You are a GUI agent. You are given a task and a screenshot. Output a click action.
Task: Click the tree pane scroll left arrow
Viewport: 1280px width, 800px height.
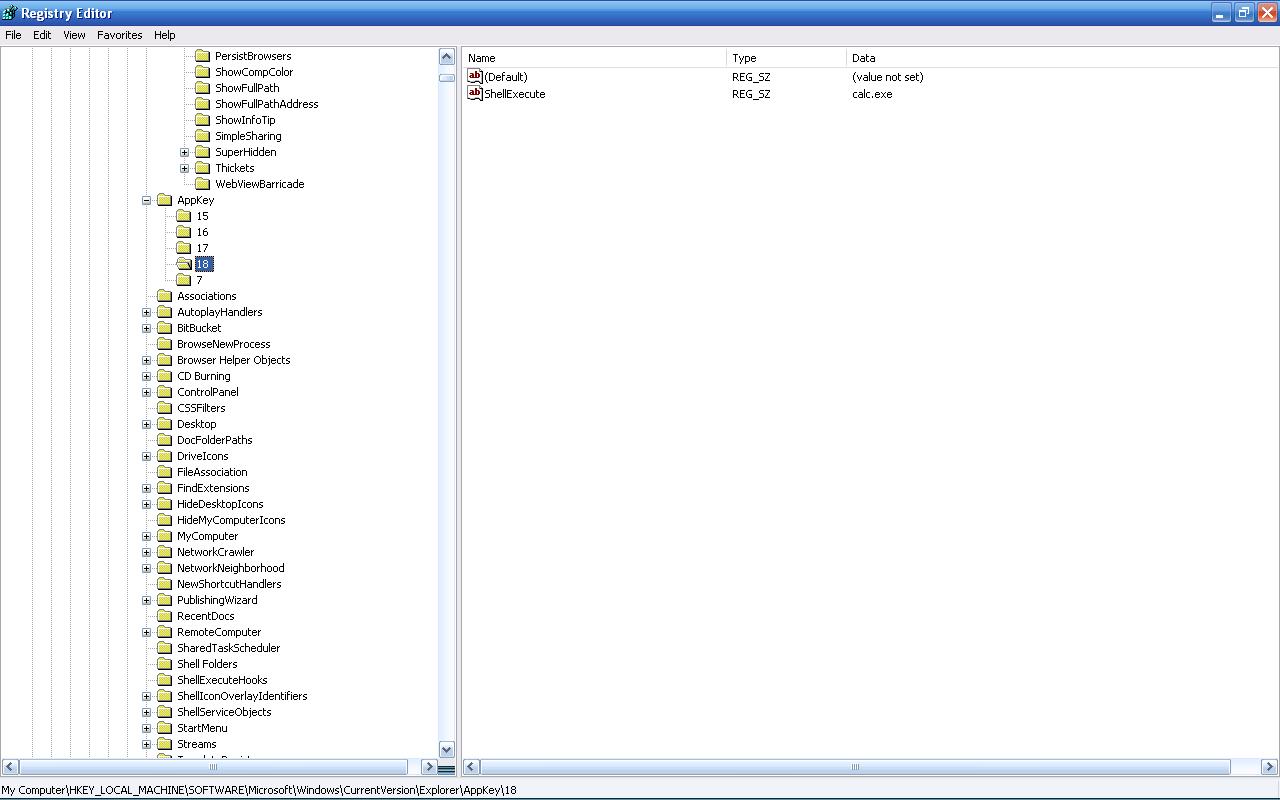click(9, 767)
